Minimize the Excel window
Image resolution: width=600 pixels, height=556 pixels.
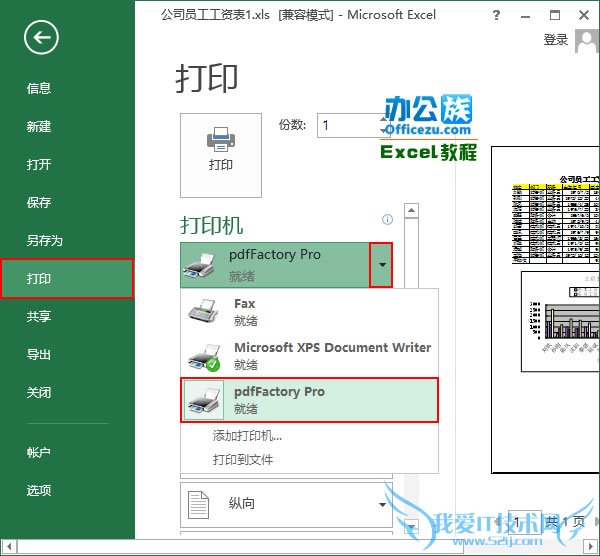[x=525, y=16]
